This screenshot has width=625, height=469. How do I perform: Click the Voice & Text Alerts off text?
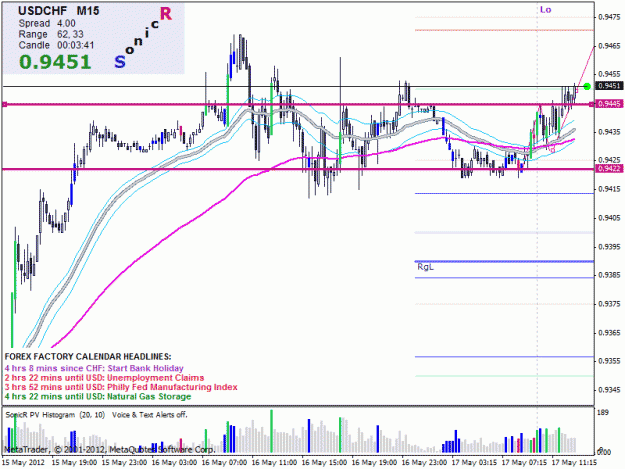pos(149,415)
